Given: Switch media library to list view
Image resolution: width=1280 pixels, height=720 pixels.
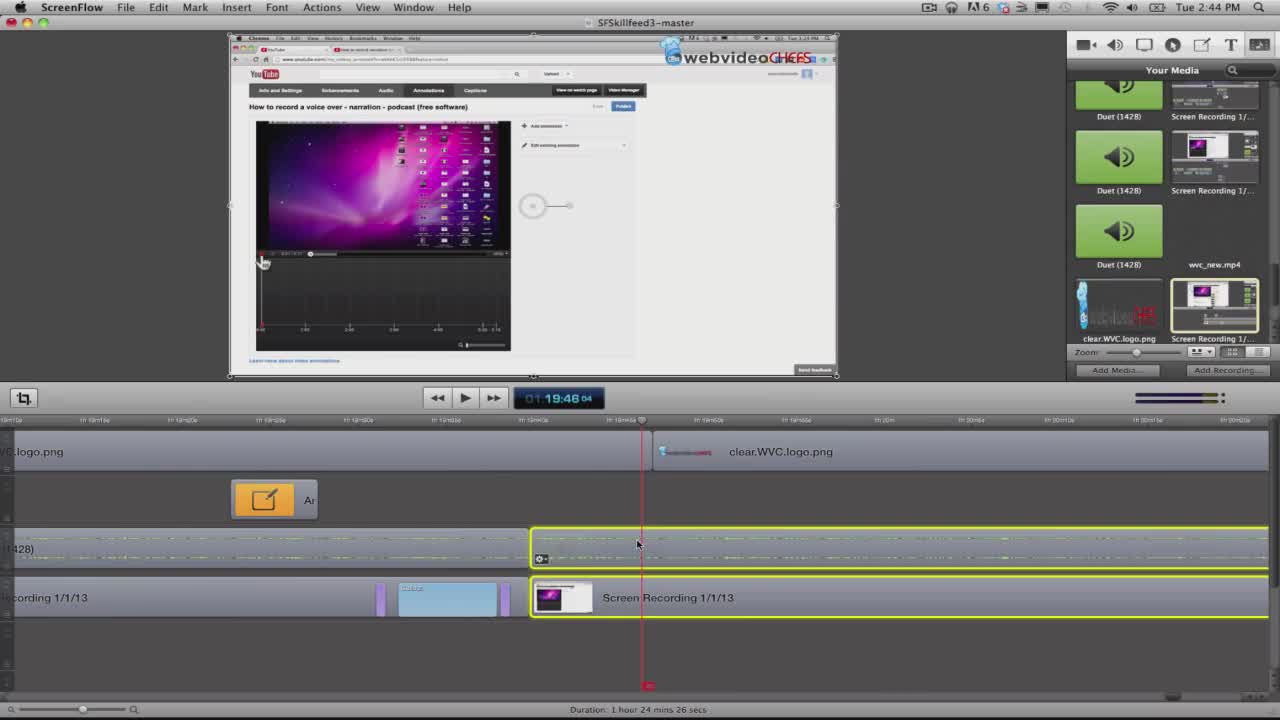Looking at the screenshot, I should pos(1259,352).
